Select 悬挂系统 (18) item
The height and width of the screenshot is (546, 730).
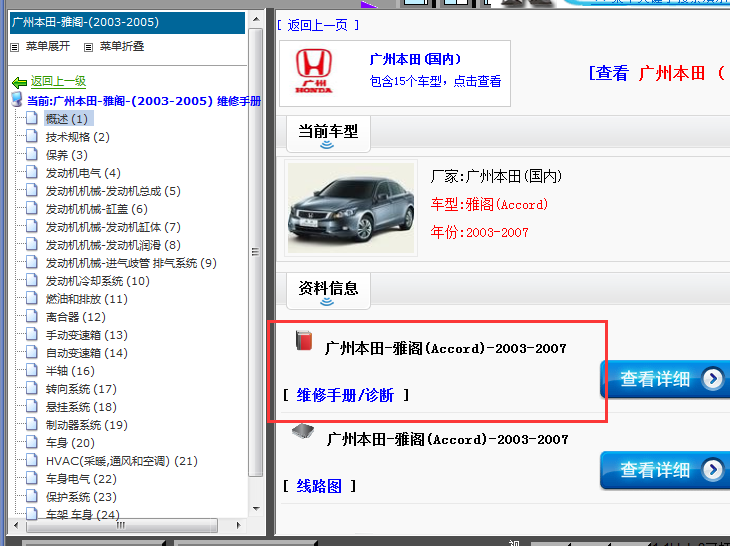click(x=81, y=407)
